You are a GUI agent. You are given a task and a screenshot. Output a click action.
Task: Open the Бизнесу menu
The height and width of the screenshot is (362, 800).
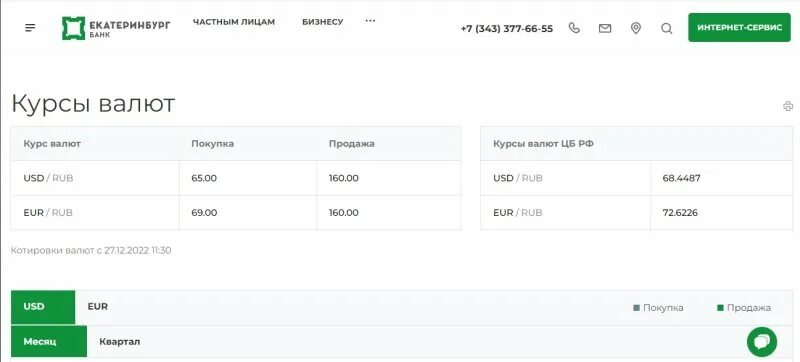pos(322,22)
